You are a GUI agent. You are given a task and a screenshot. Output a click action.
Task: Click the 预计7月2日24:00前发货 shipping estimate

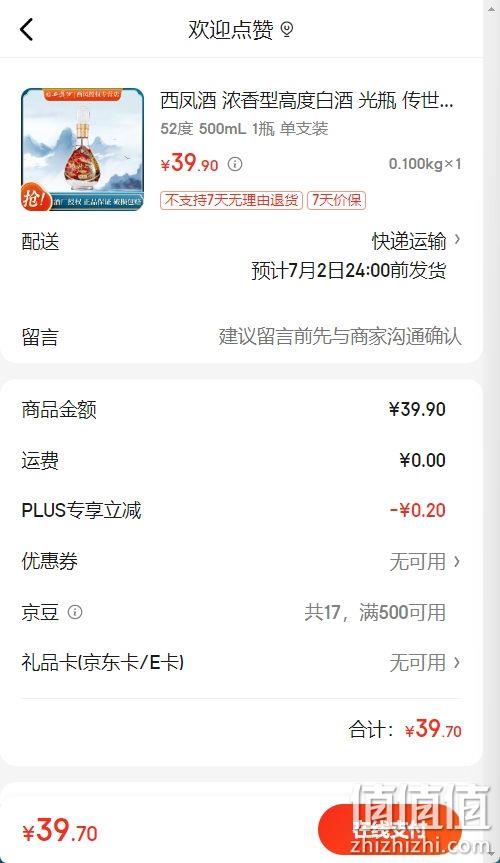349,271
